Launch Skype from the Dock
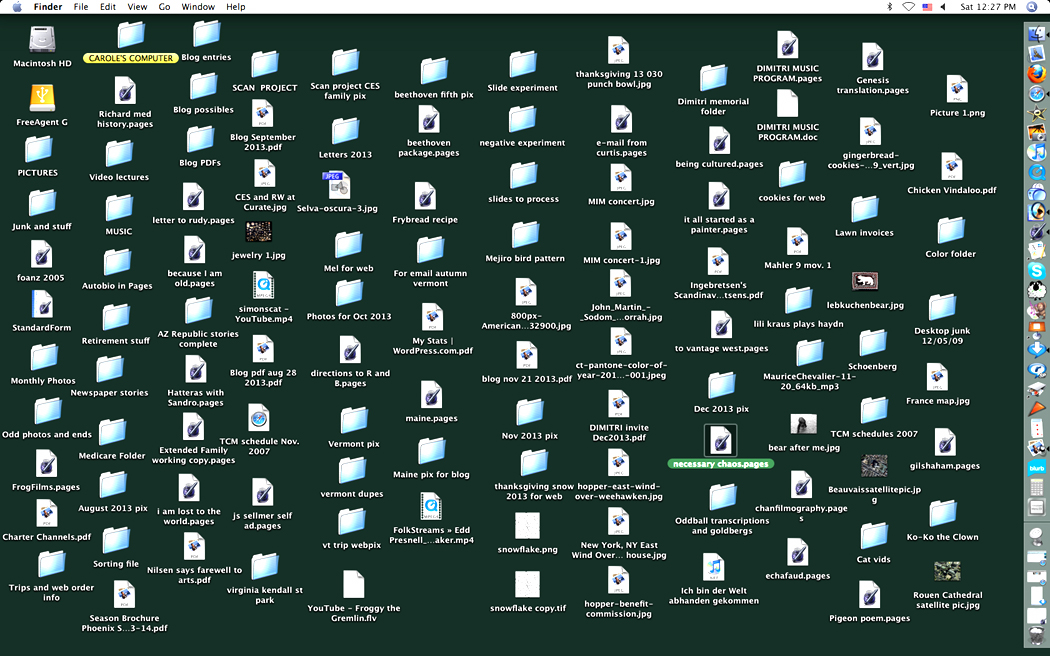 pyautogui.click(x=1036, y=271)
